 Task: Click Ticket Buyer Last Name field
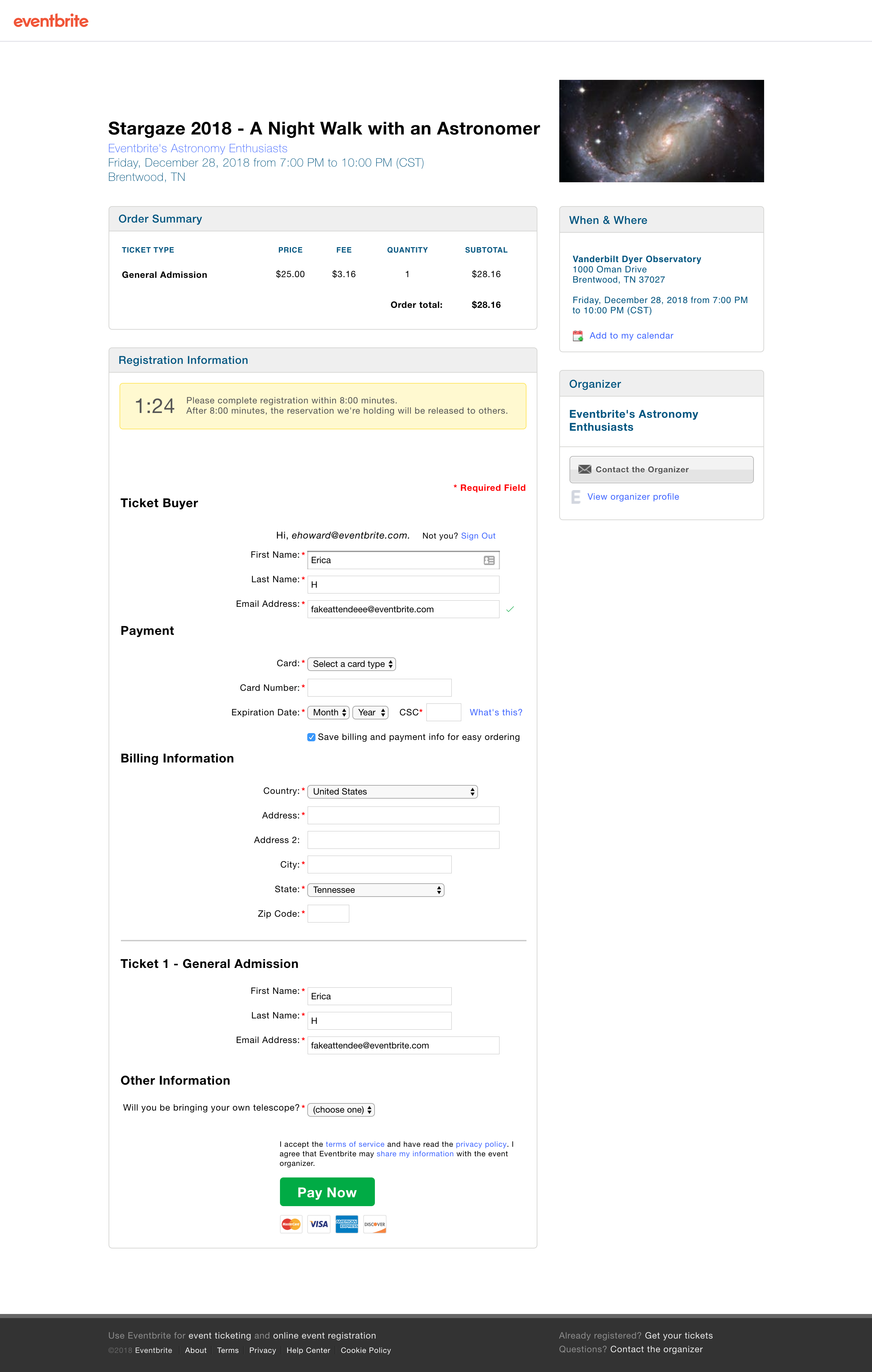point(404,585)
